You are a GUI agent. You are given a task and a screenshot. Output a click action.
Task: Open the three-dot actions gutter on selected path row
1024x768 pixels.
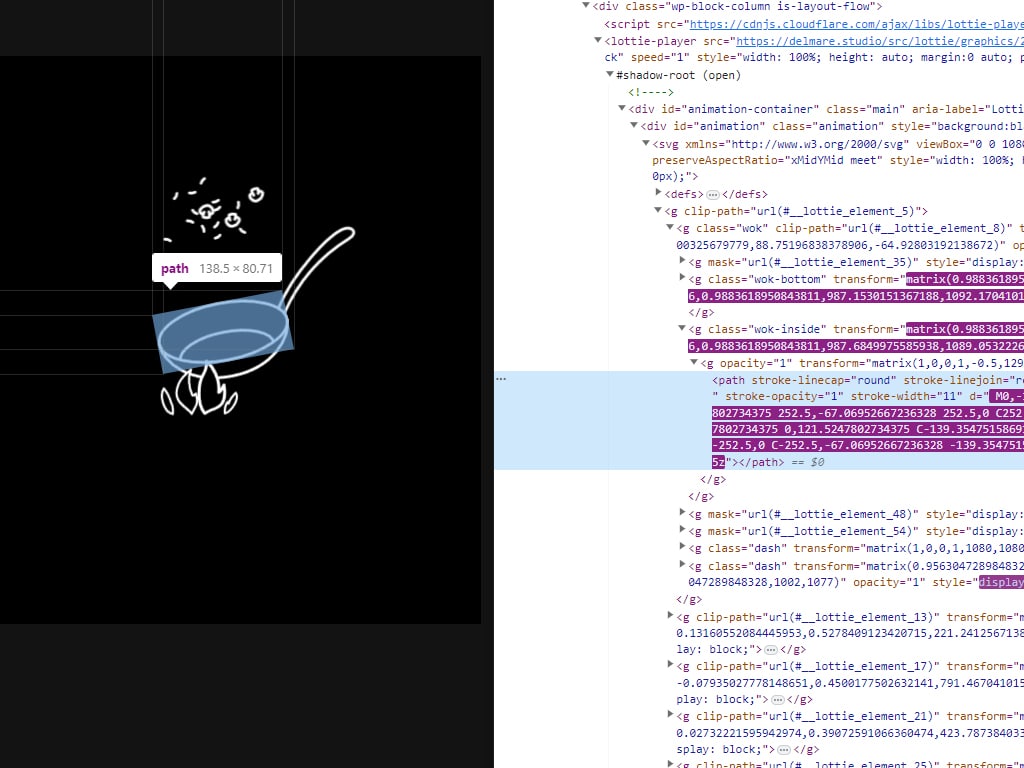[501, 379]
